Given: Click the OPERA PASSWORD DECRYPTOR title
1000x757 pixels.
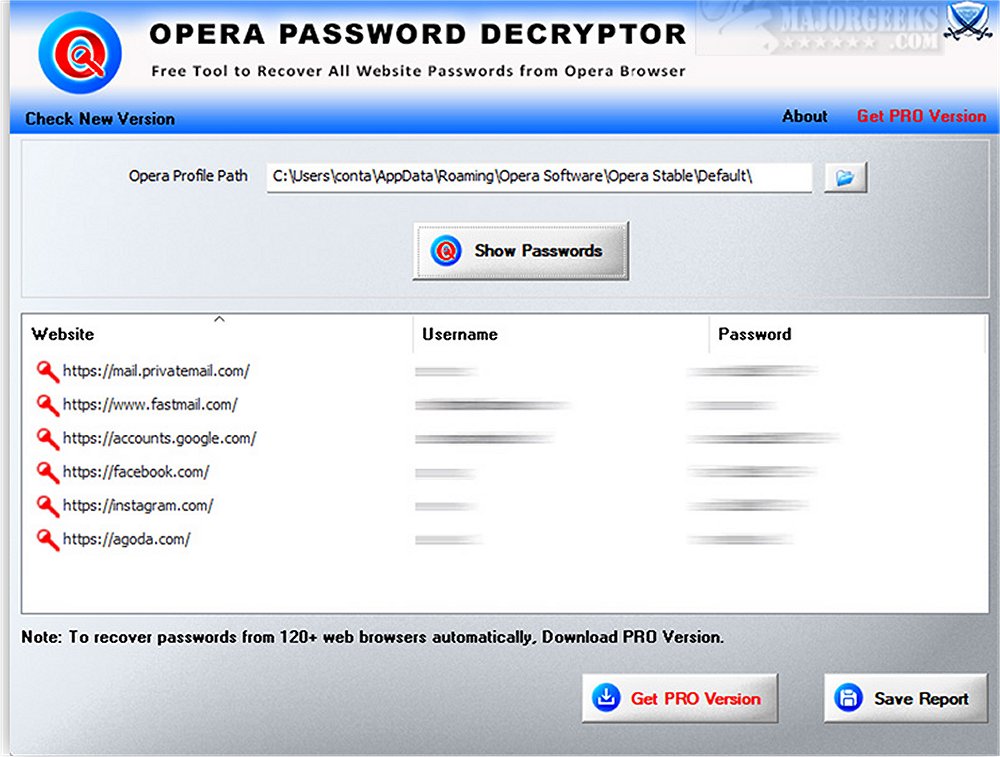Looking at the screenshot, I should tap(418, 34).
